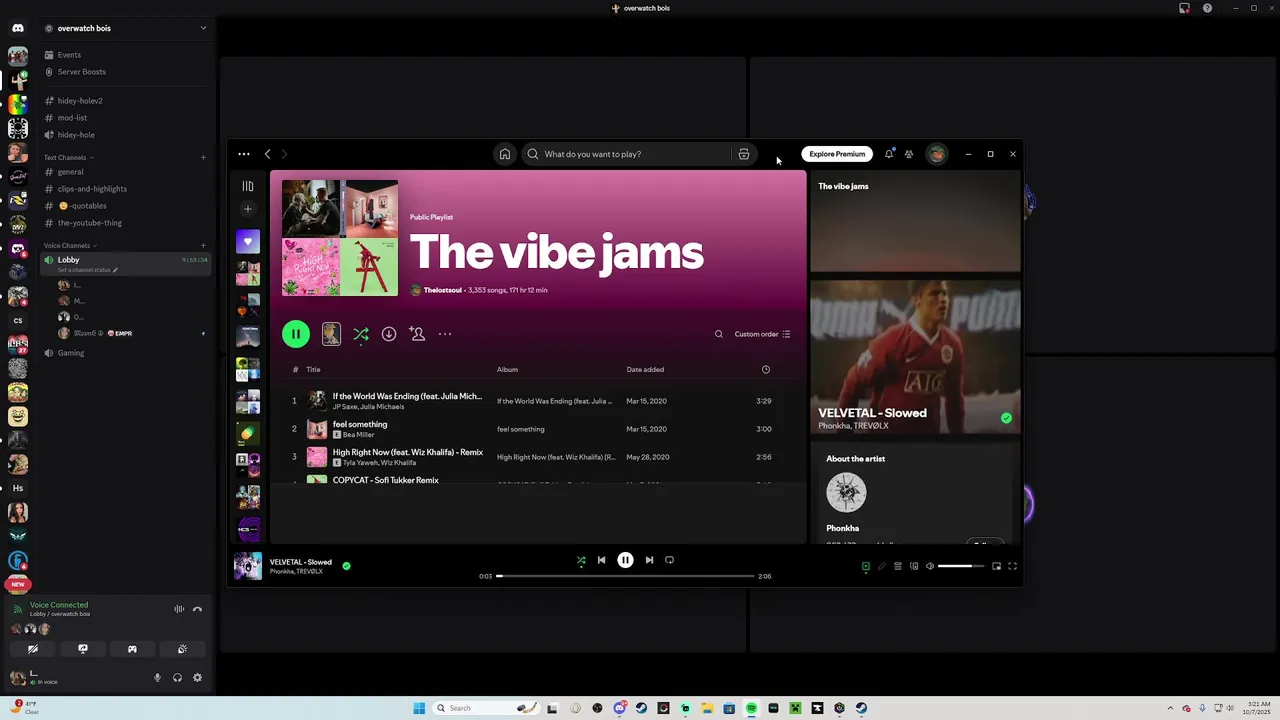Mute Spotify with the speaker icon
Screen dimensions: 1280x720
(x=930, y=566)
